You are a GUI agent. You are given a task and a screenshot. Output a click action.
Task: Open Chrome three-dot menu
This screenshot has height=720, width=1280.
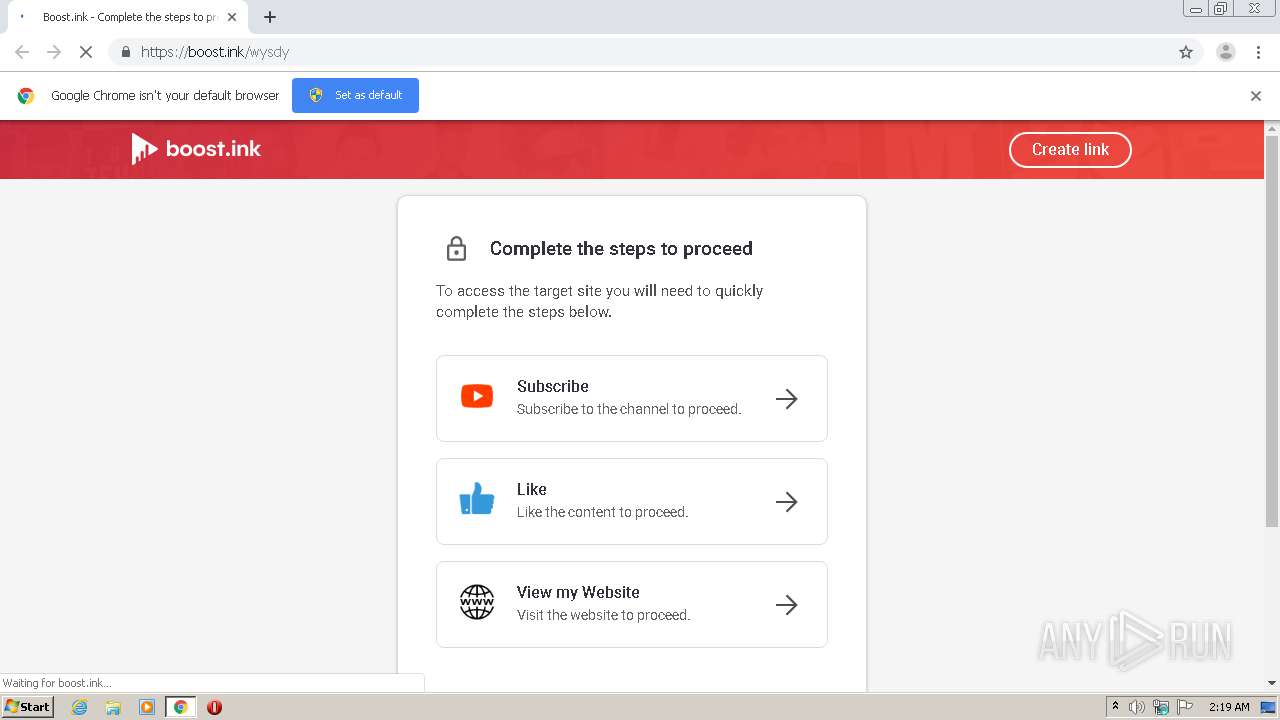point(1258,52)
